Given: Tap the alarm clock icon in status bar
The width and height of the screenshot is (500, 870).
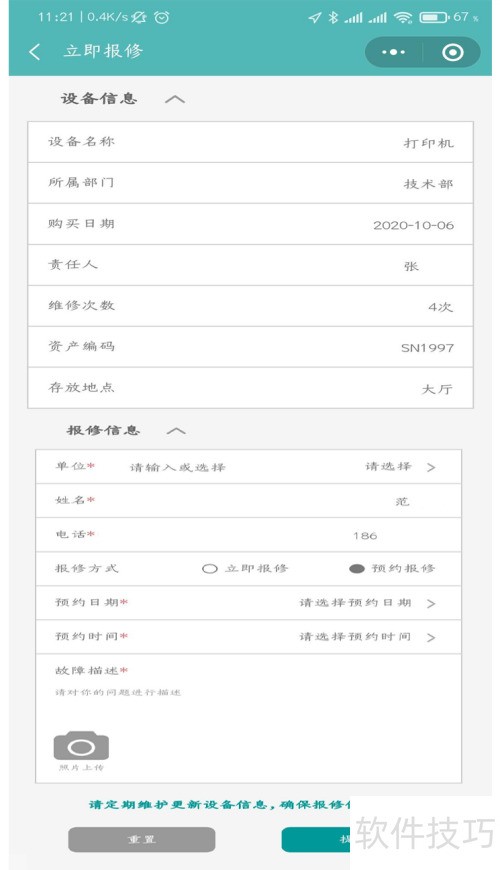Looking at the screenshot, I should (161, 18).
